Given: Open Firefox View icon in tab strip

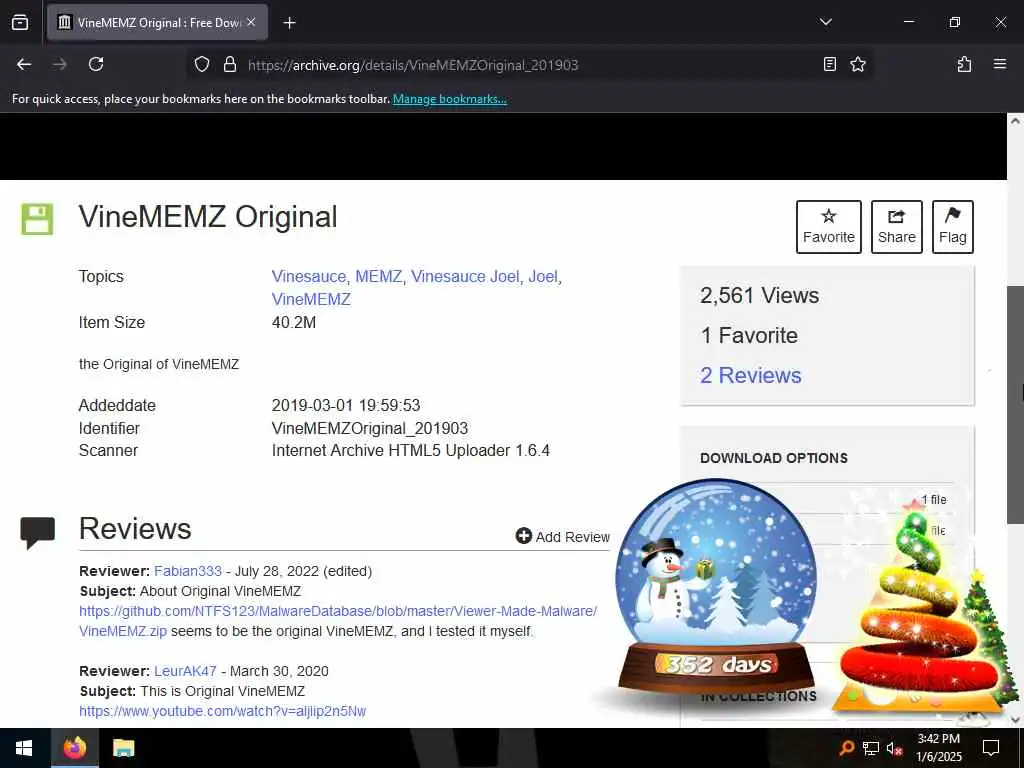Looking at the screenshot, I should 20,22.
